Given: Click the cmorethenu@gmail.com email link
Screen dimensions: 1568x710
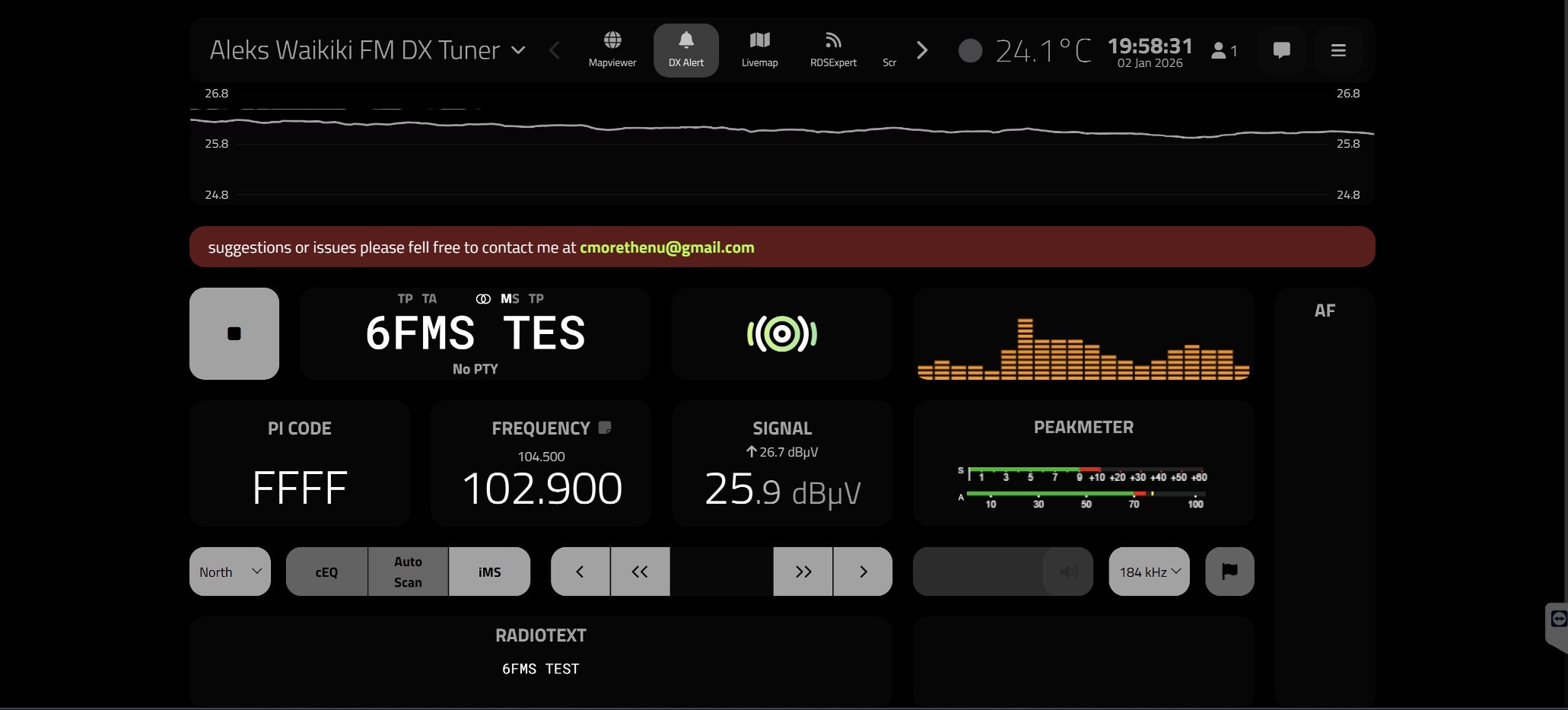Looking at the screenshot, I should 666,247.
